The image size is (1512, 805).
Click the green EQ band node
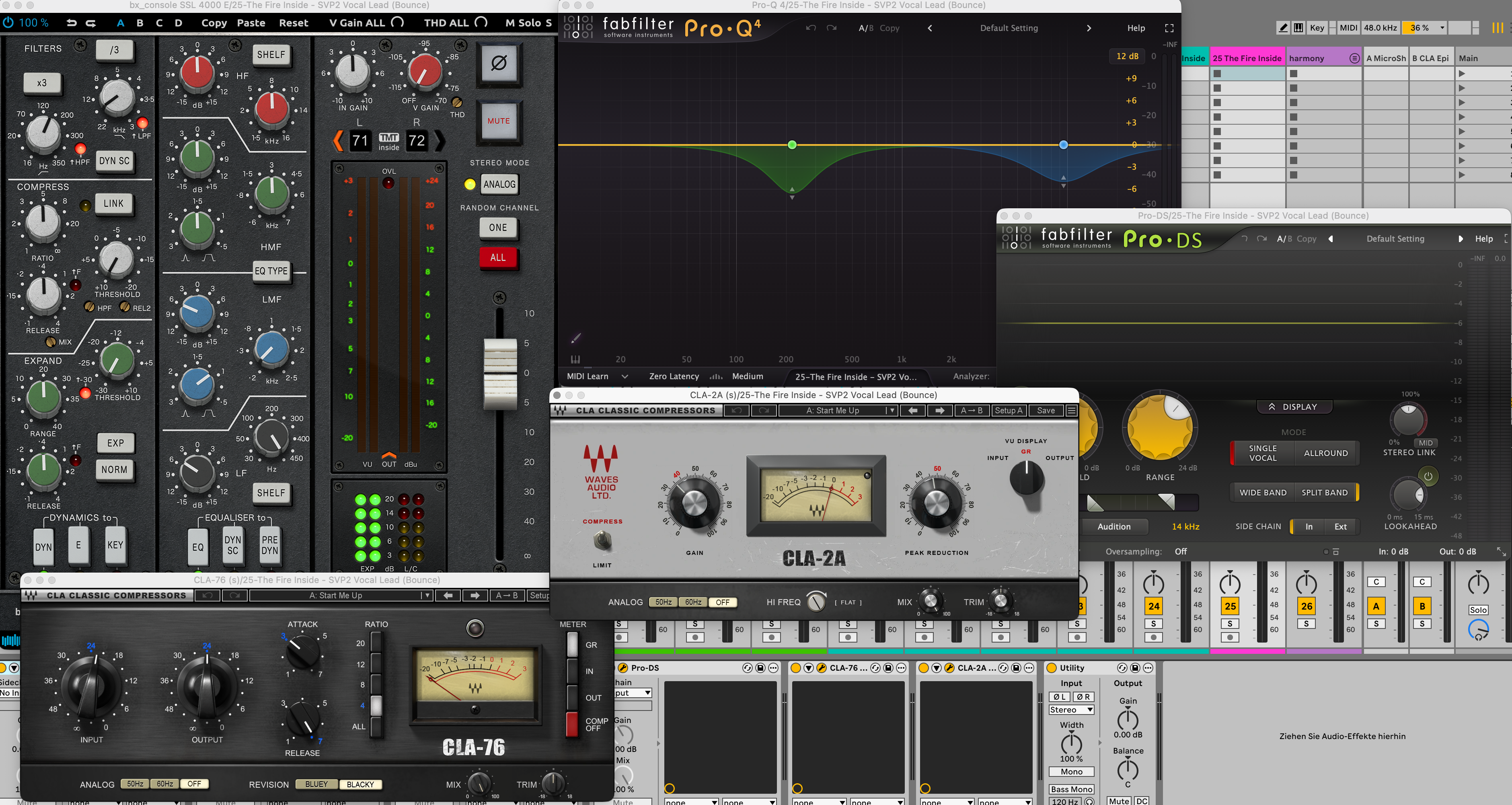[x=792, y=145]
